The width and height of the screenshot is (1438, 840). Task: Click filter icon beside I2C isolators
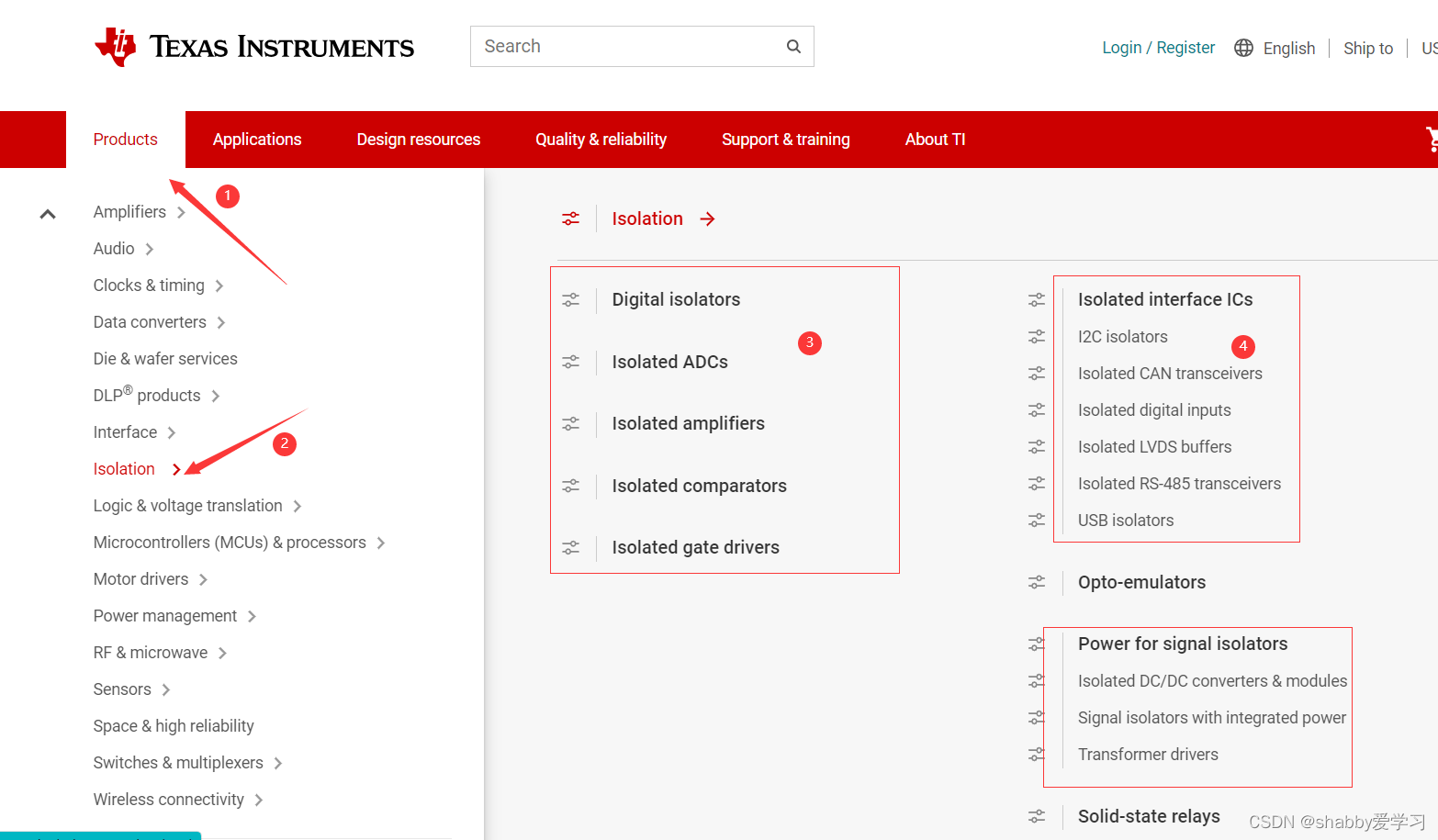1037,337
